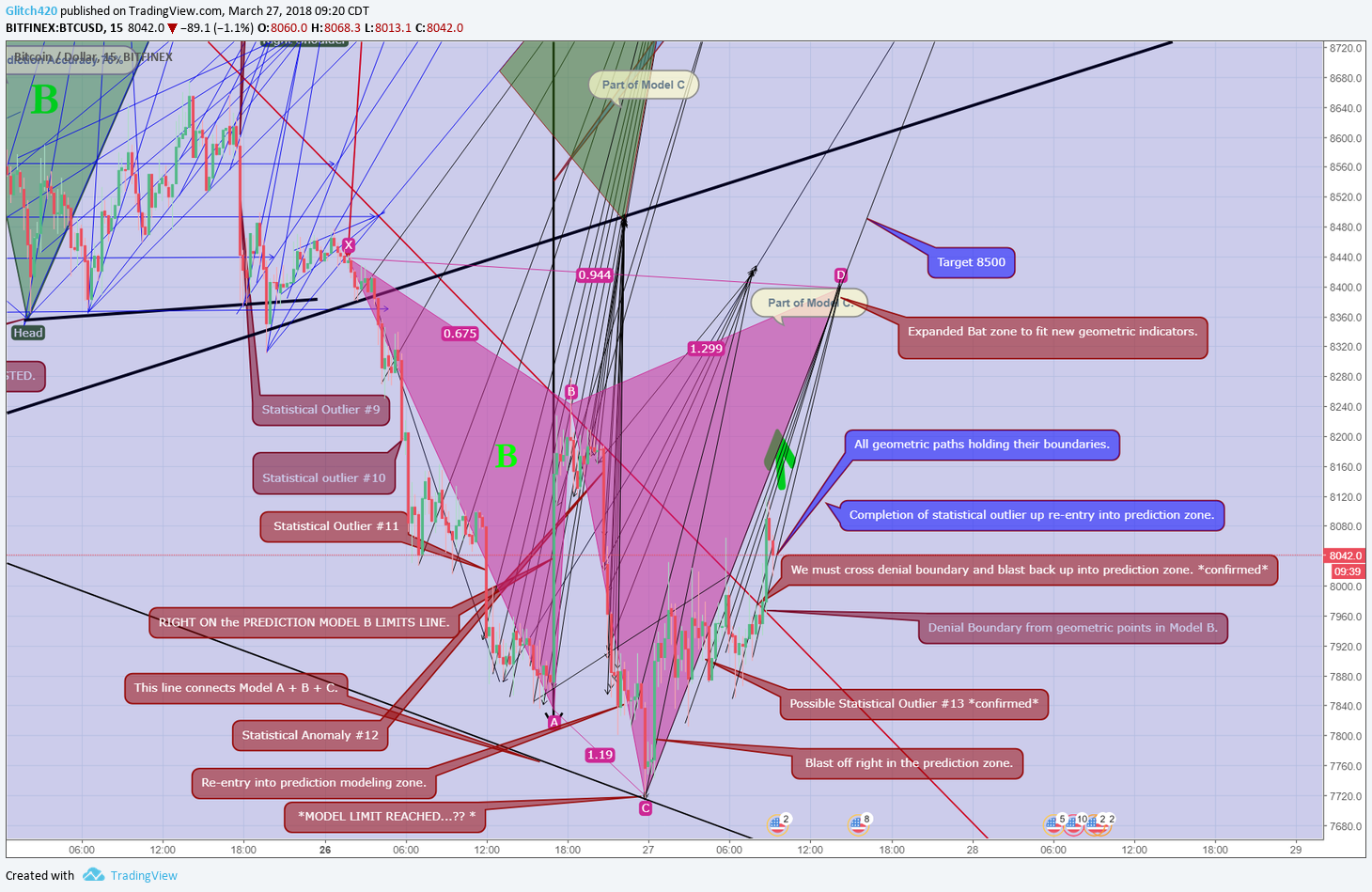Select 'Statistical outlier #10' note
Screen dimensions: 1372x892
tap(323, 474)
